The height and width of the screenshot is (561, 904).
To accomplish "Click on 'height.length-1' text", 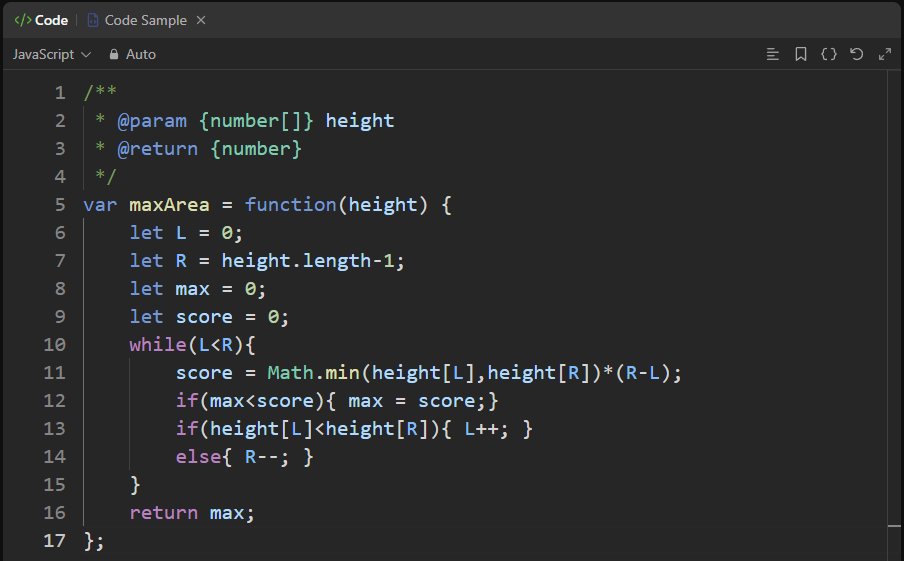I will click(308, 261).
